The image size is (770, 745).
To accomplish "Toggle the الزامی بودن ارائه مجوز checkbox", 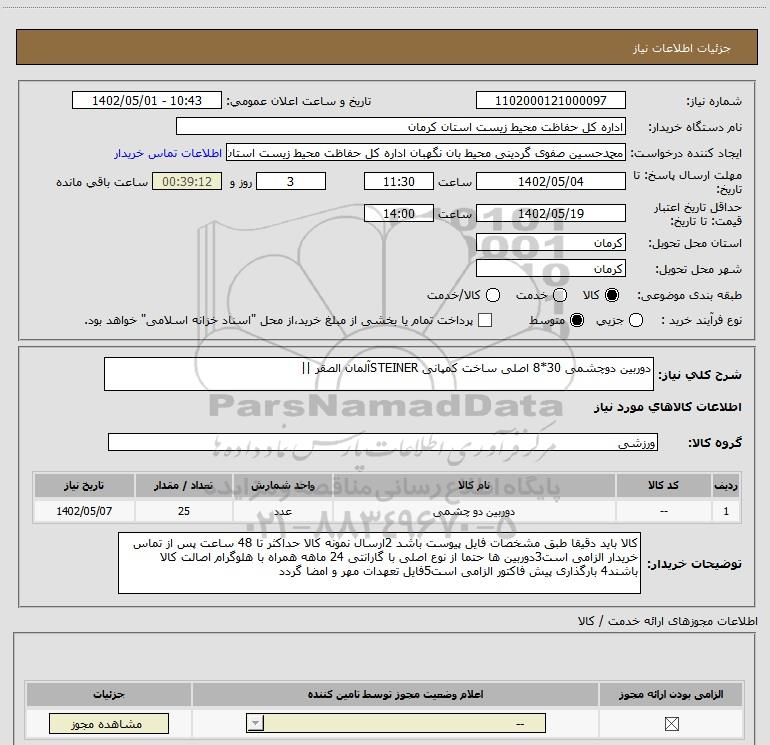I will pos(671,723).
